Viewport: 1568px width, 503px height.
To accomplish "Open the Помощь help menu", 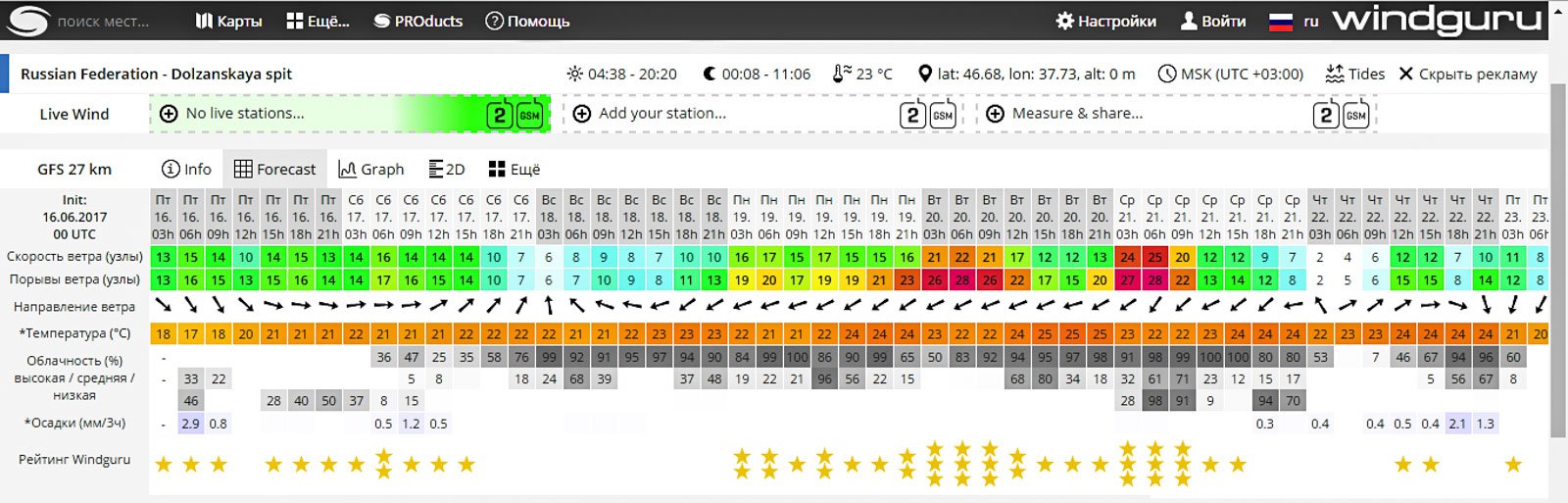I will 527,22.
